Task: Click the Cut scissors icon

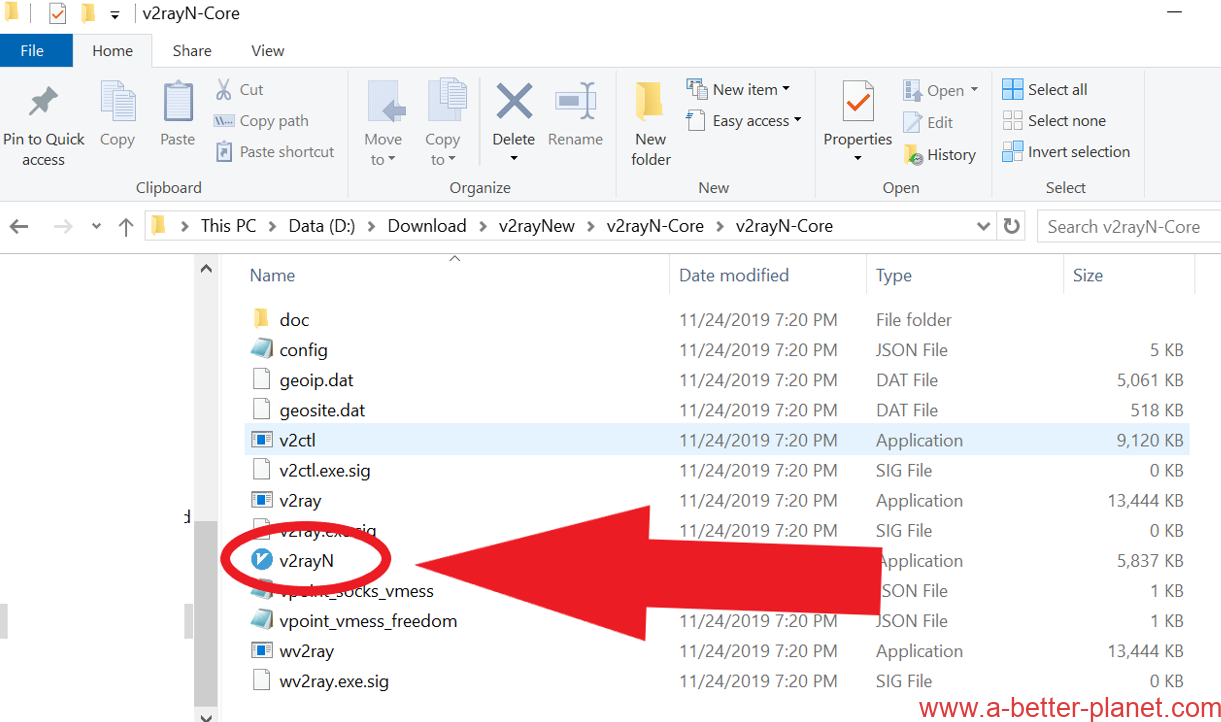Action: pos(225,90)
